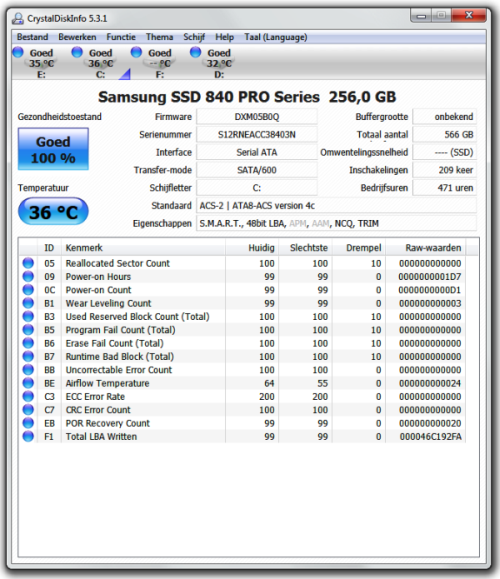Select the Power-on Hours attribute text
The height and width of the screenshot is (579, 500).
[x=98, y=277]
